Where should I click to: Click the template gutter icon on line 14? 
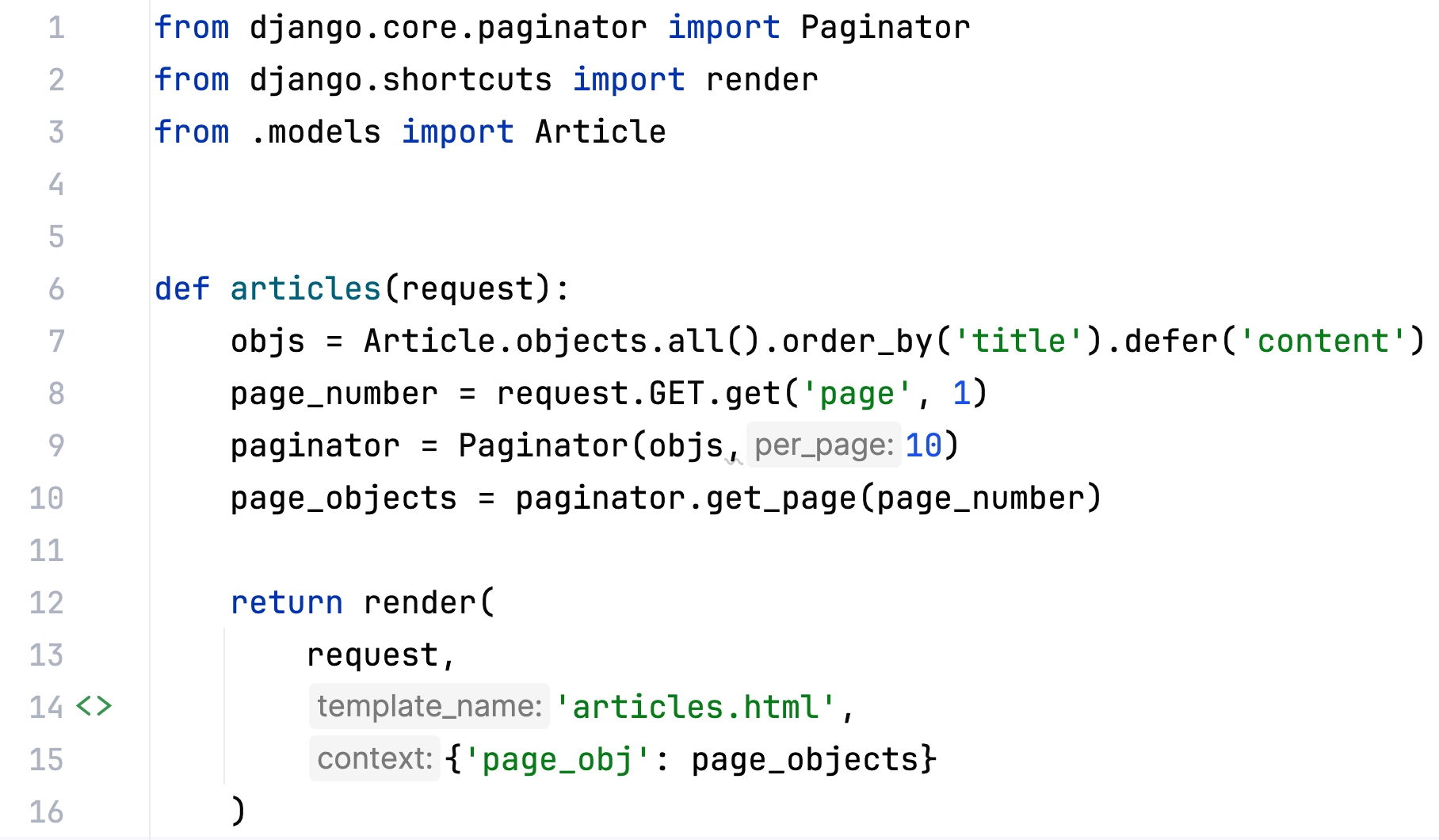tap(94, 706)
